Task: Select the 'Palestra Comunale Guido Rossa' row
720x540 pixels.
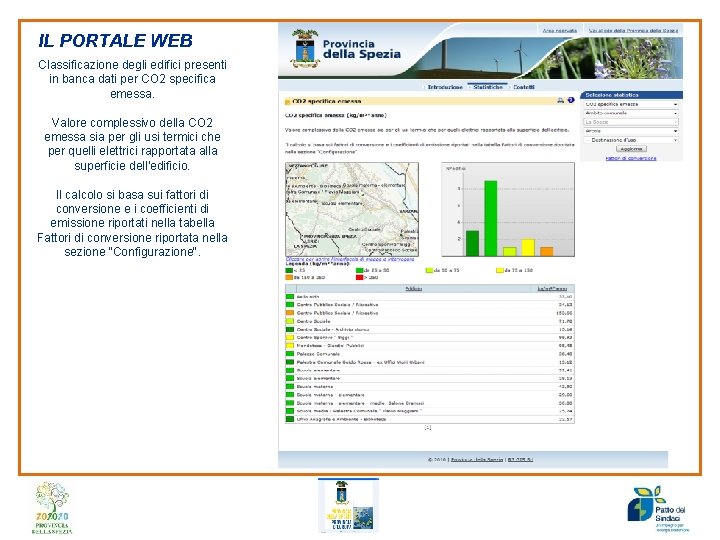Action: 429,362
